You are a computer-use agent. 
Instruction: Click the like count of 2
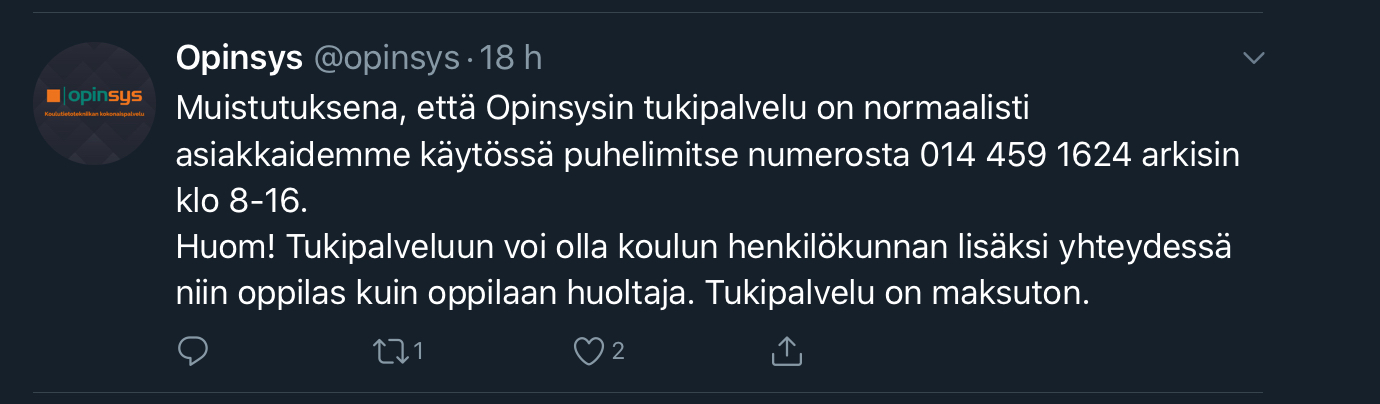618,351
